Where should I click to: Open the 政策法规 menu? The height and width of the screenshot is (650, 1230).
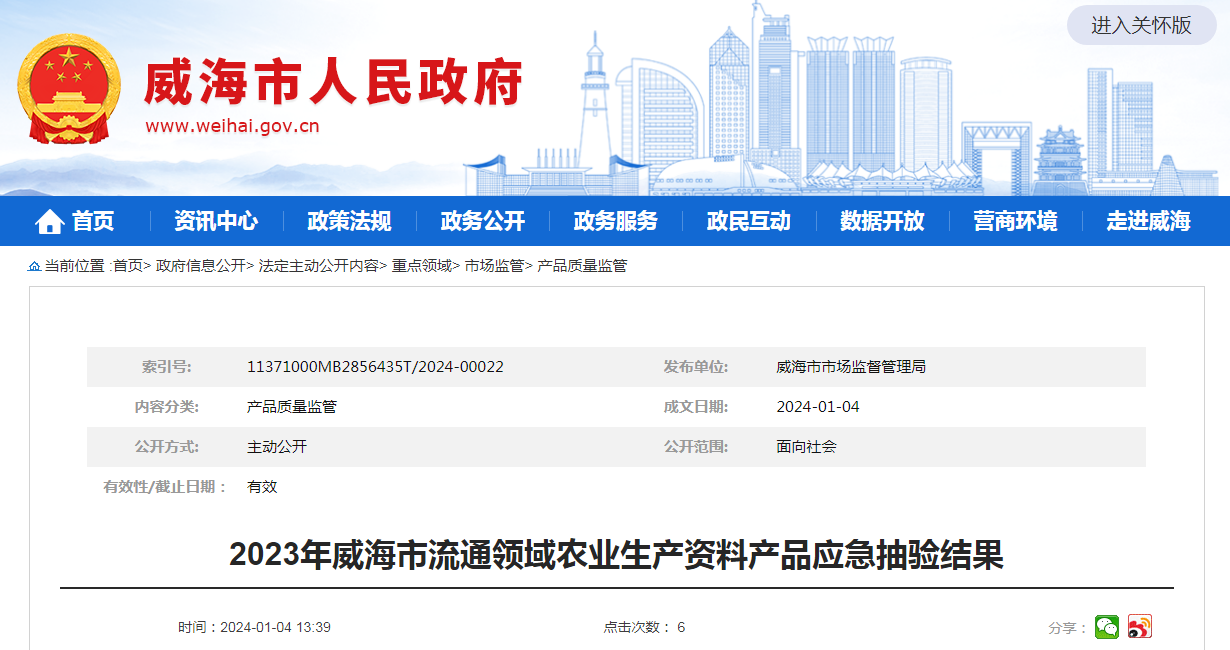click(x=349, y=221)
